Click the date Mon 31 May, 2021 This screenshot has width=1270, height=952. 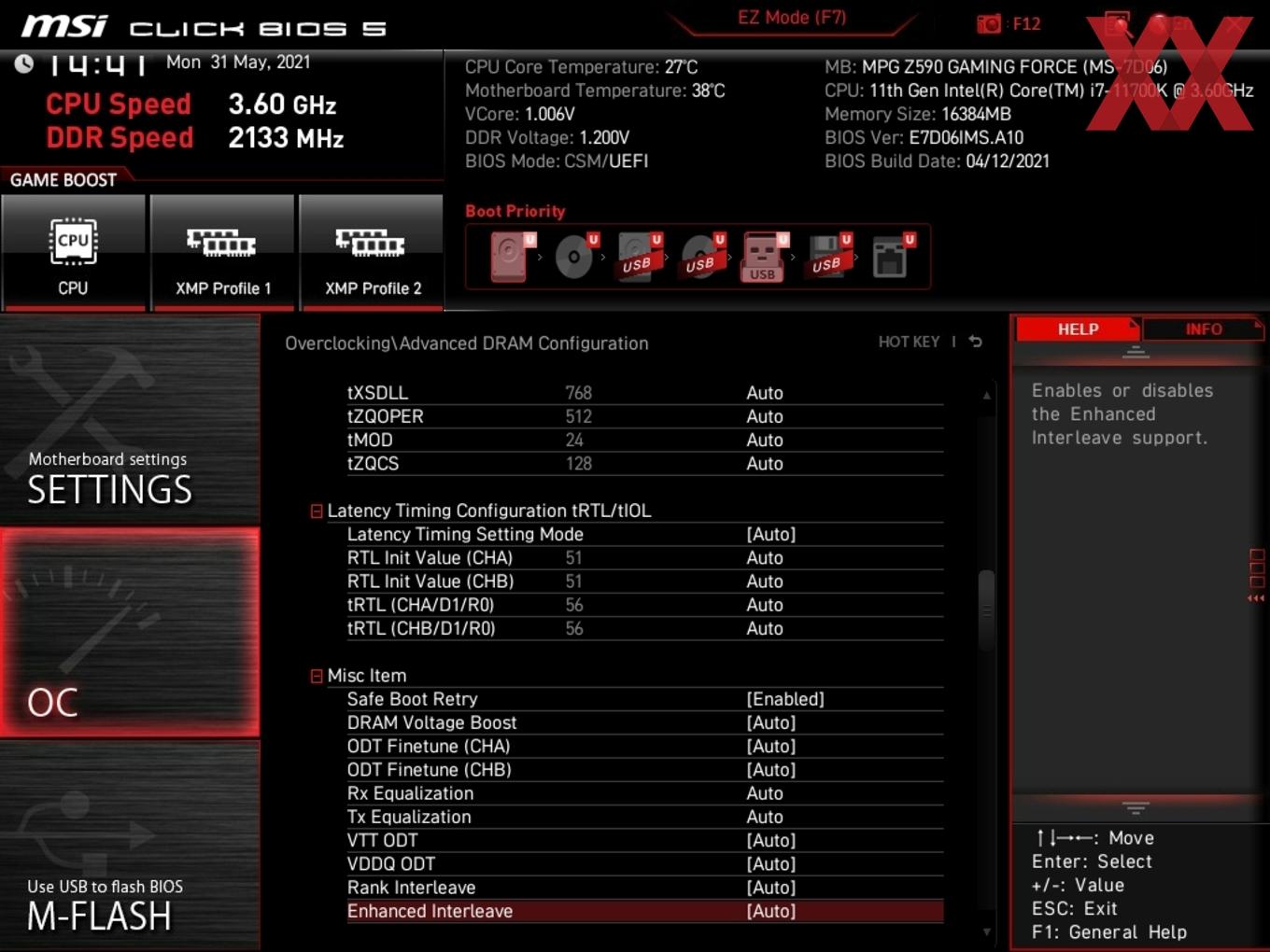238,62
